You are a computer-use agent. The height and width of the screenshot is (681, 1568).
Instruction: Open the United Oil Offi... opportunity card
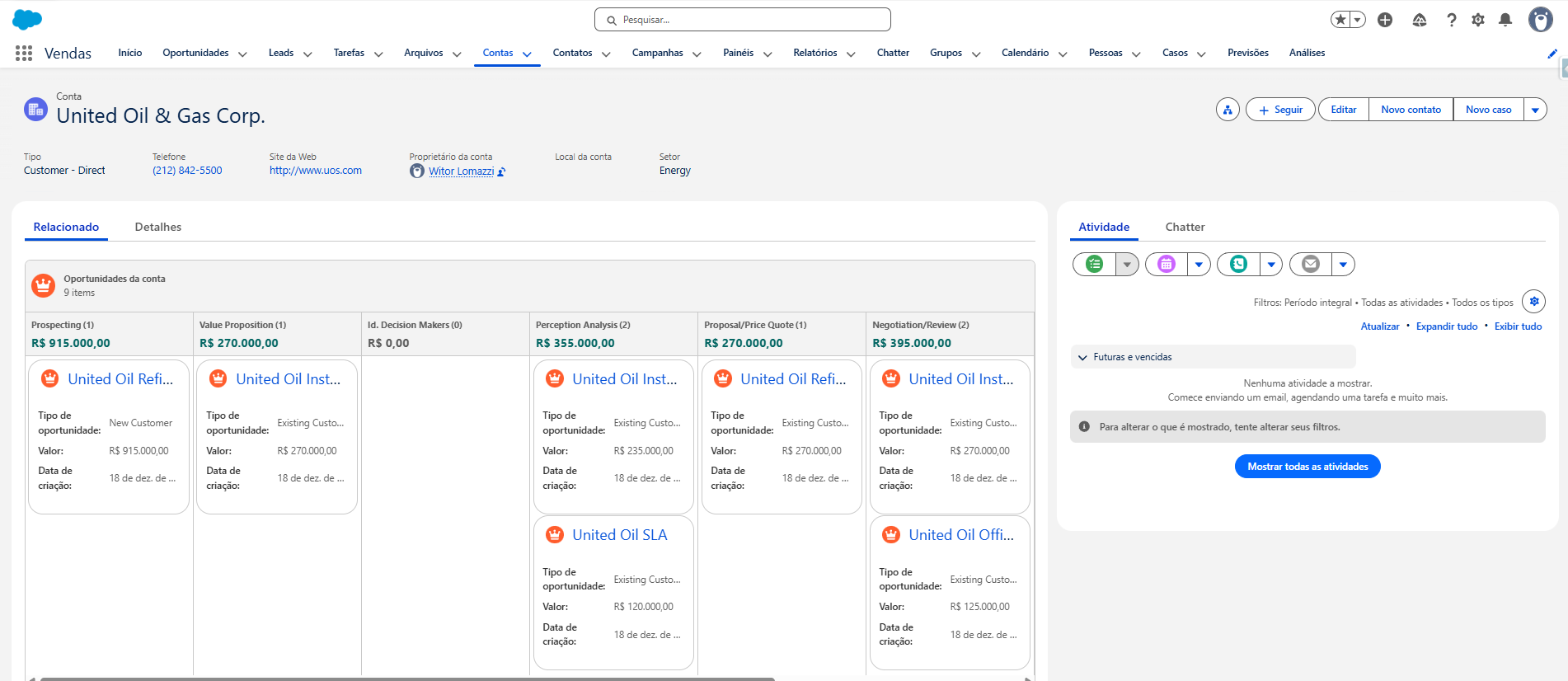(x=961, y=535)
